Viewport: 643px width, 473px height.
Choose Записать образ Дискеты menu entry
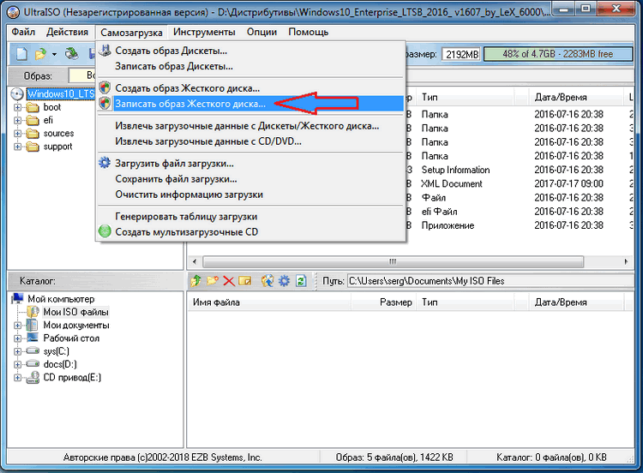coord(251,66)
